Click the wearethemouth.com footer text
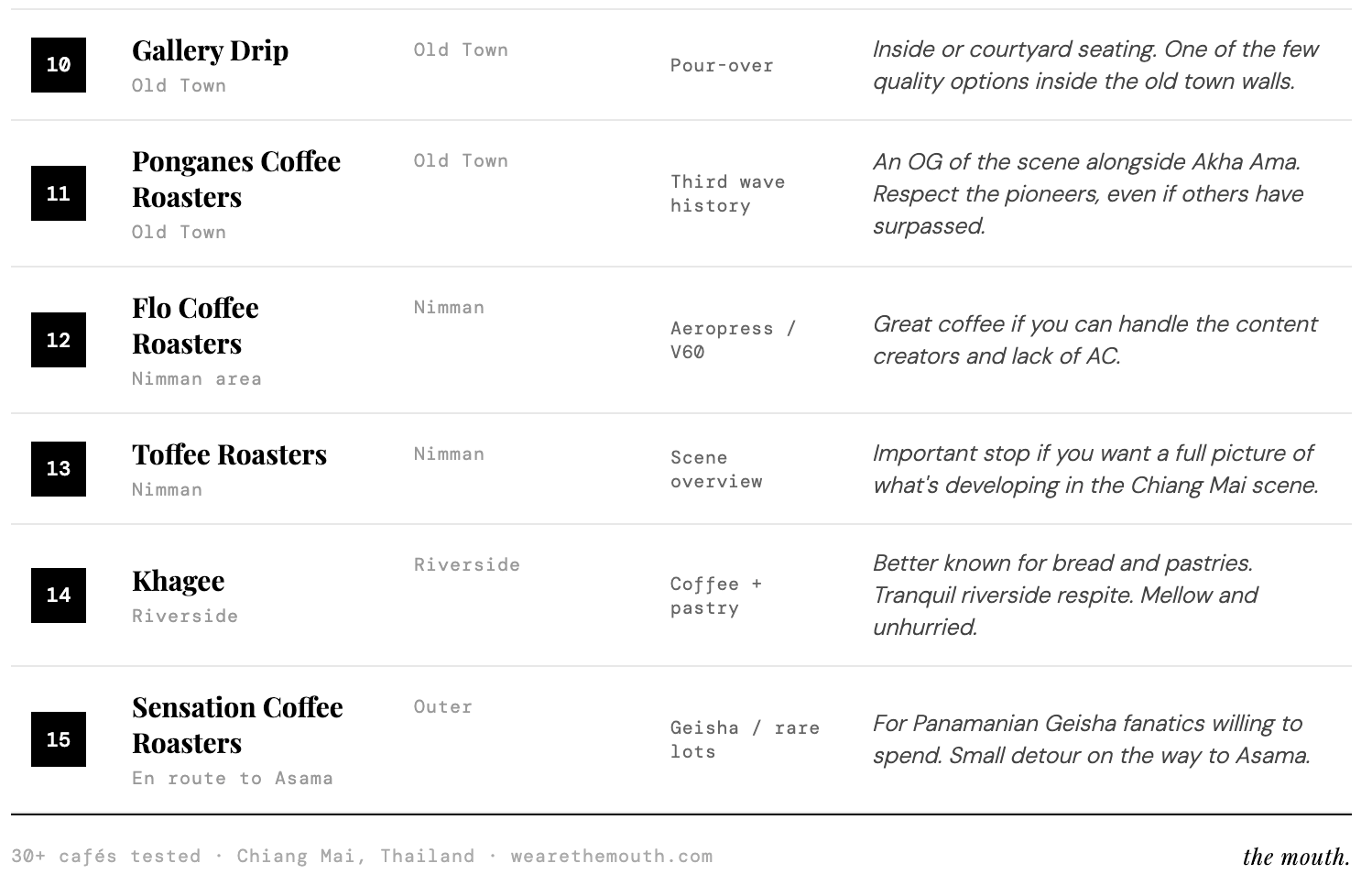The height and width of the screenshot is (896, 1372). tap(611, 856)
